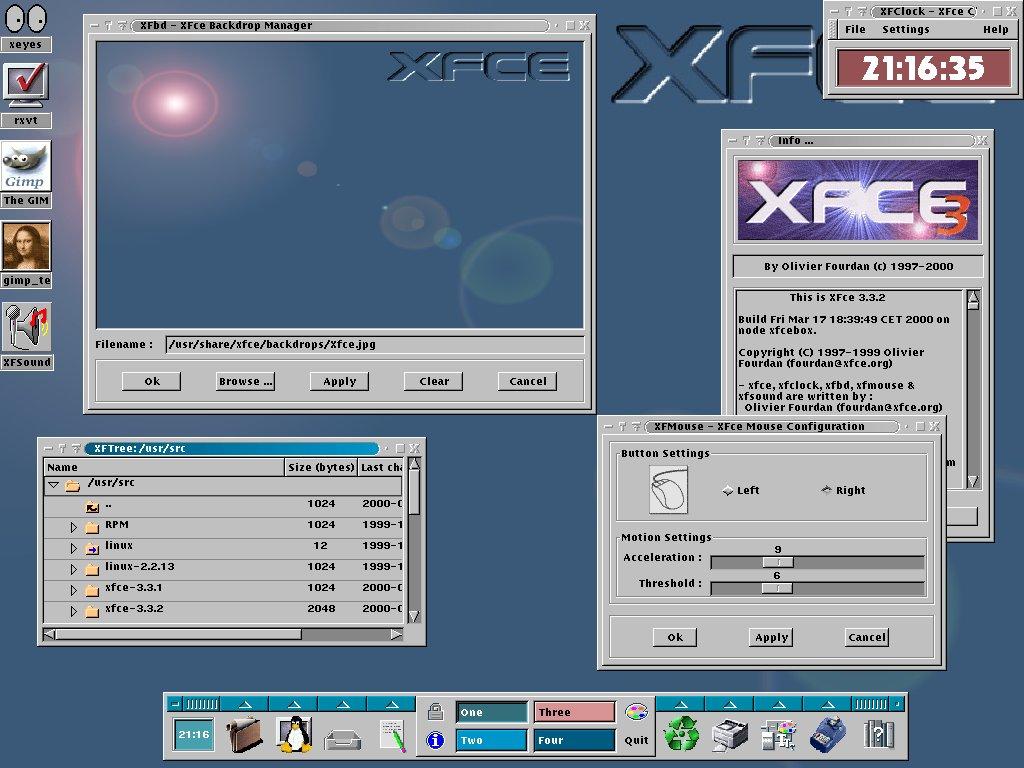1024x768 pixels.
Task: Expand the linux-2.2.13 folder
Action: (74, 569)
